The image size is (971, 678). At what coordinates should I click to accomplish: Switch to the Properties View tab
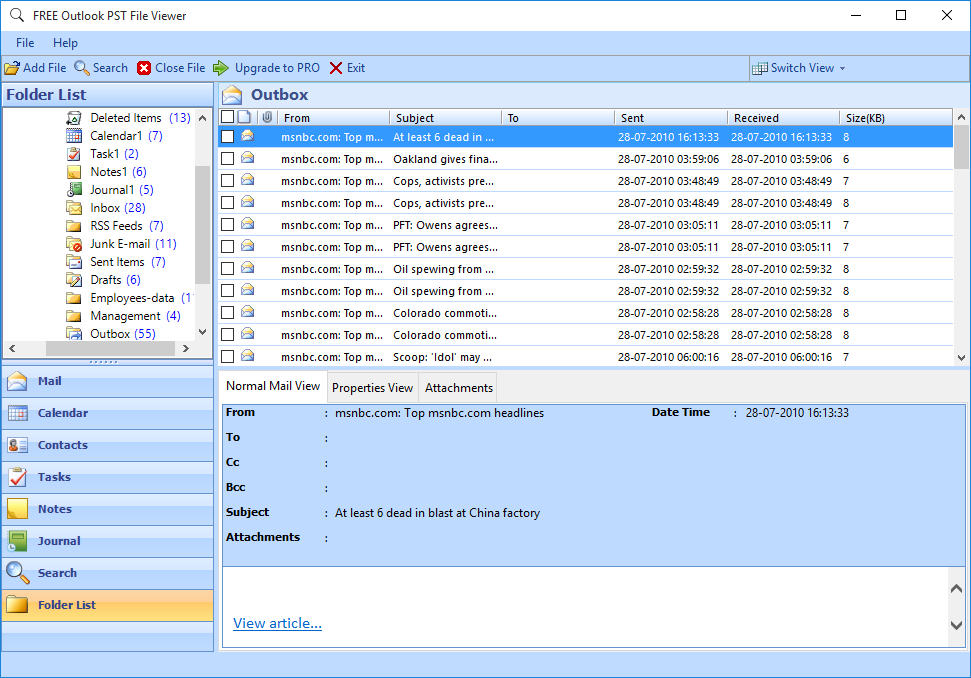[x=372, y=387]
